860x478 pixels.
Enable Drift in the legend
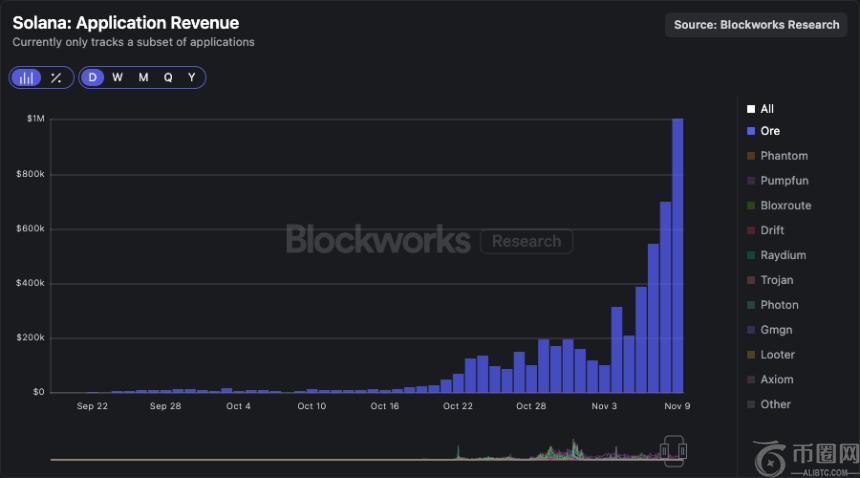point(772,230)
